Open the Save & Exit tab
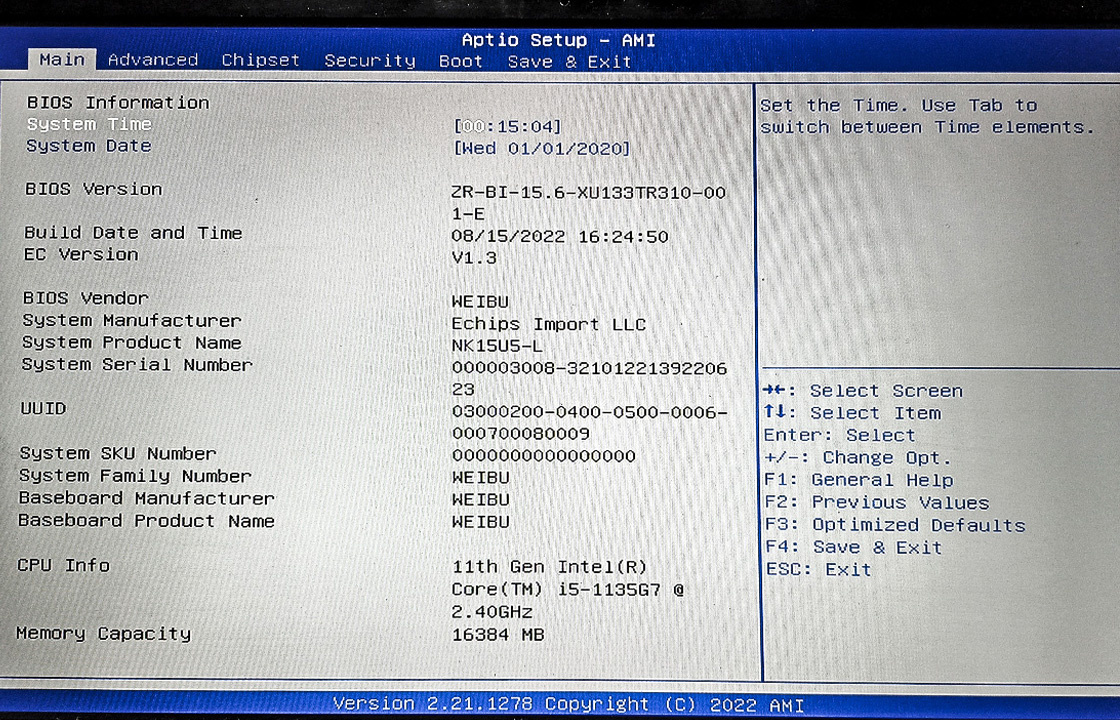 [569, 62]
